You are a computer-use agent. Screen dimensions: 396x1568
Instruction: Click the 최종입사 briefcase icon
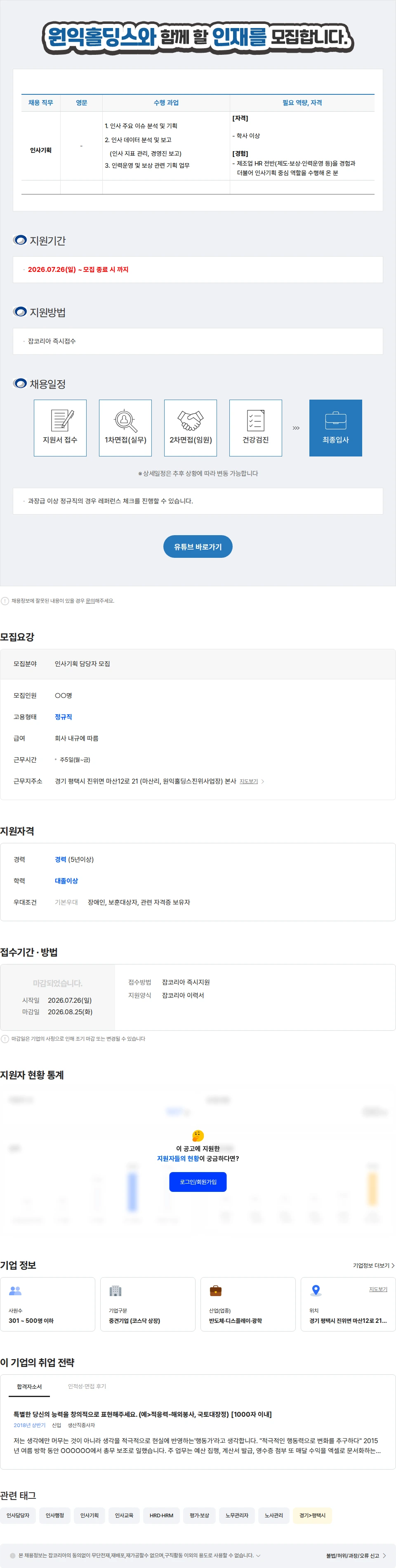pos(336,420)
